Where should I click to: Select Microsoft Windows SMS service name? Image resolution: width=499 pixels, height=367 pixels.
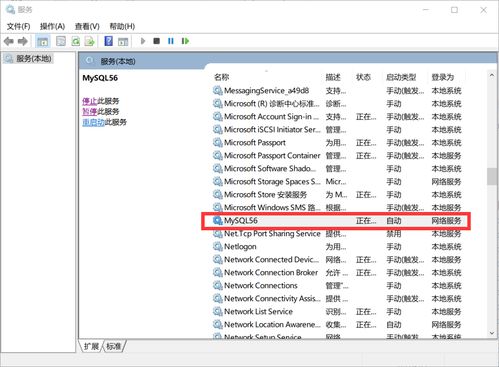click(272, 208)
